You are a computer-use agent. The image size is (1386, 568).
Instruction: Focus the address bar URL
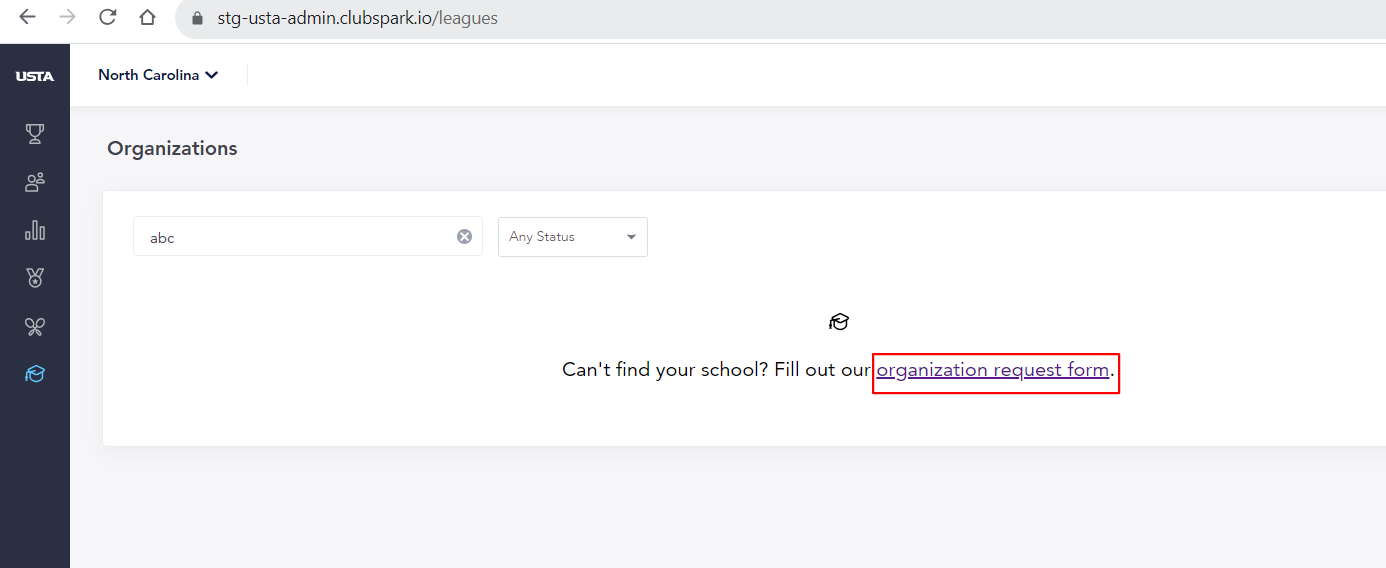[357, 18]
